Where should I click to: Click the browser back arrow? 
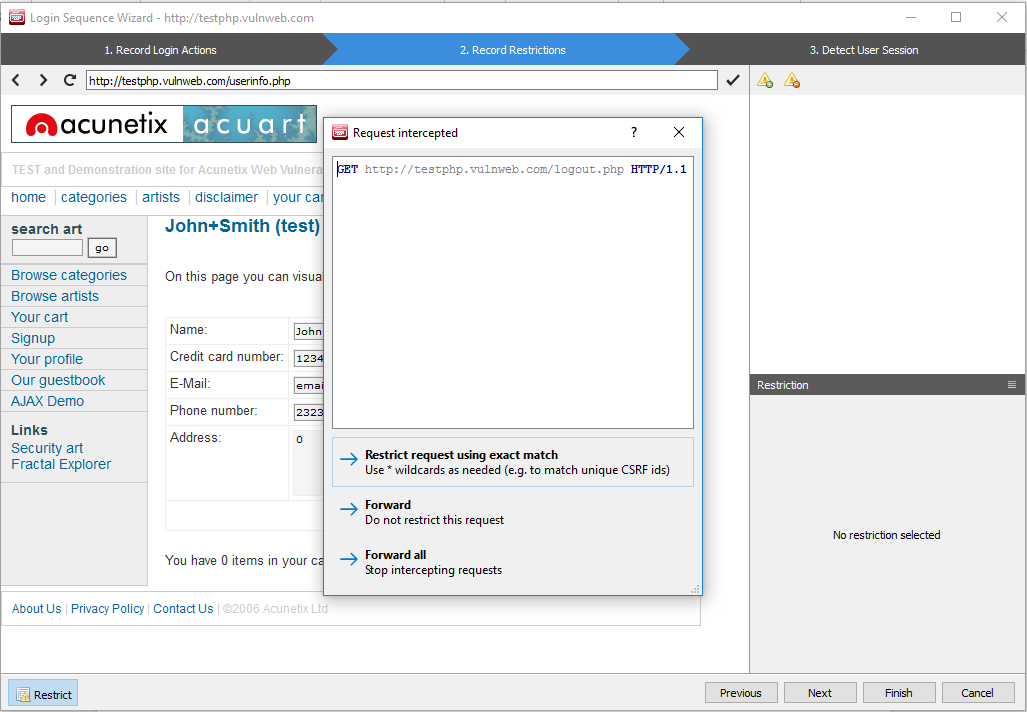(x=16, y=80)
